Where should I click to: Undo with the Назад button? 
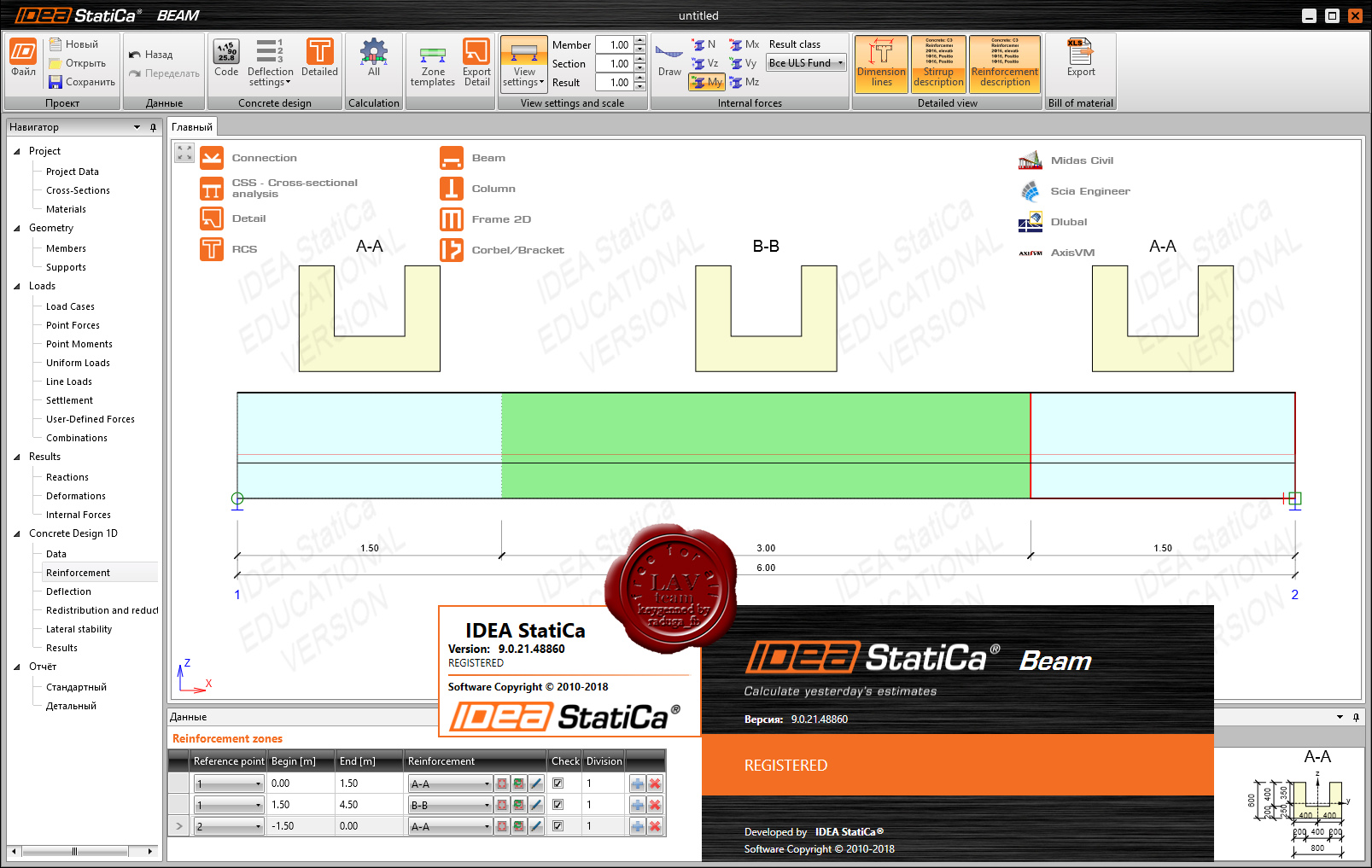pyautogui.click(x=151, y=55)
